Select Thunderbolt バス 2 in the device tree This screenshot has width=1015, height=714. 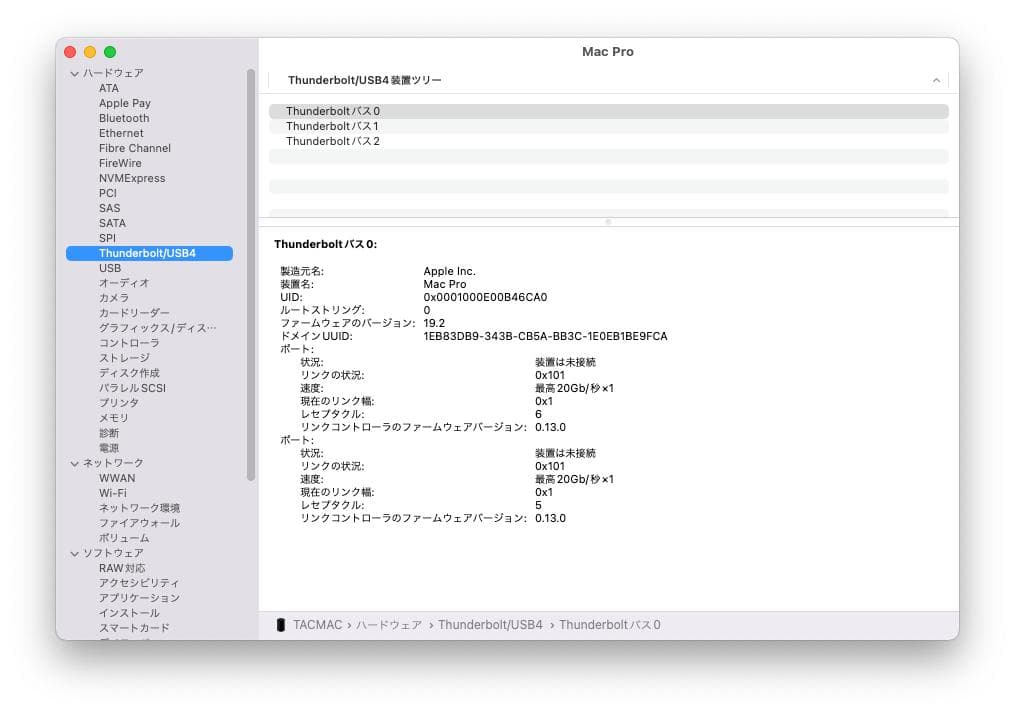pyautogui.click(x=334, y=141)
